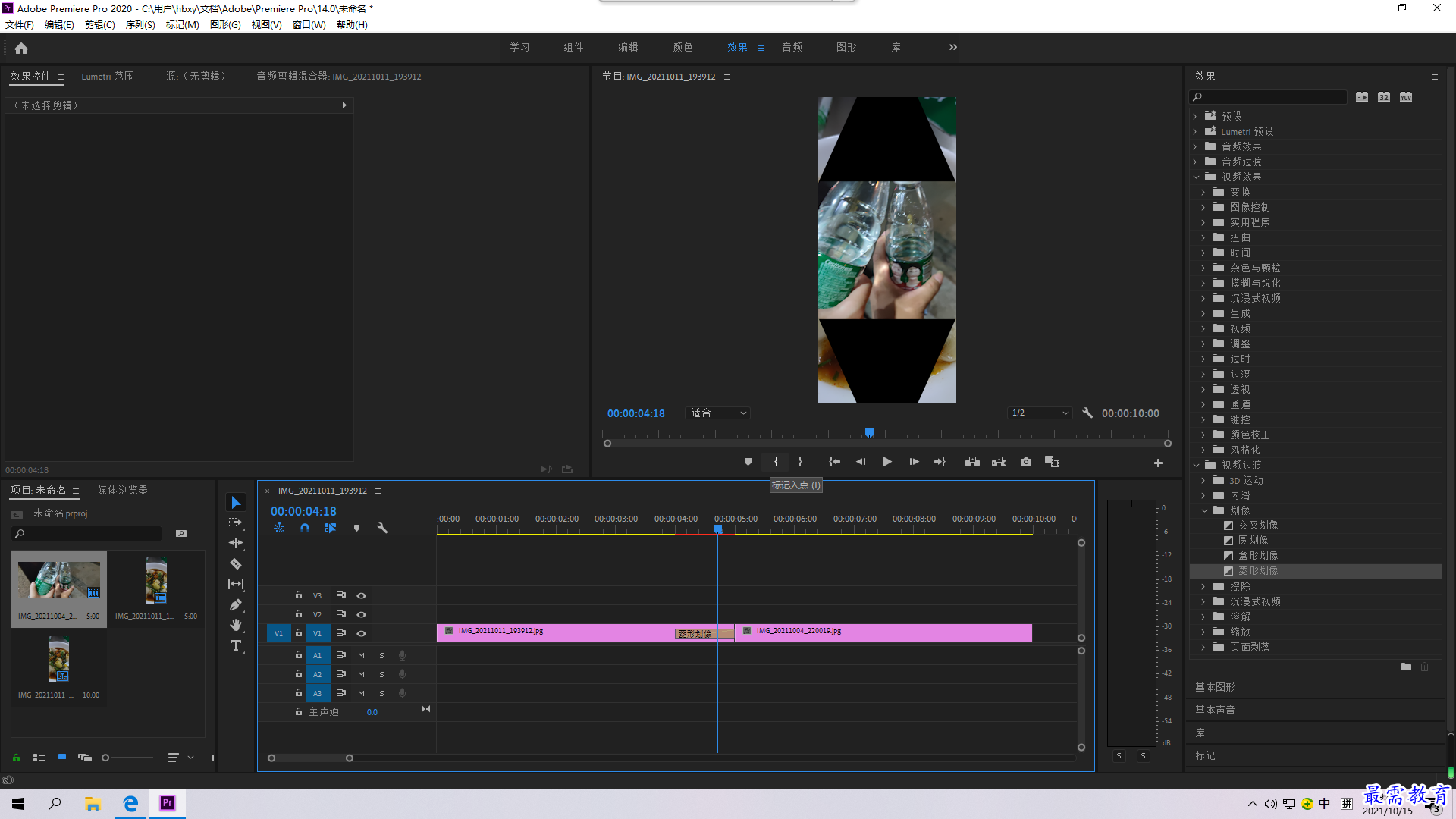The height and width of the screenshot is (819, 1456).
Task: Step back one frame
Action: (861, 462)
